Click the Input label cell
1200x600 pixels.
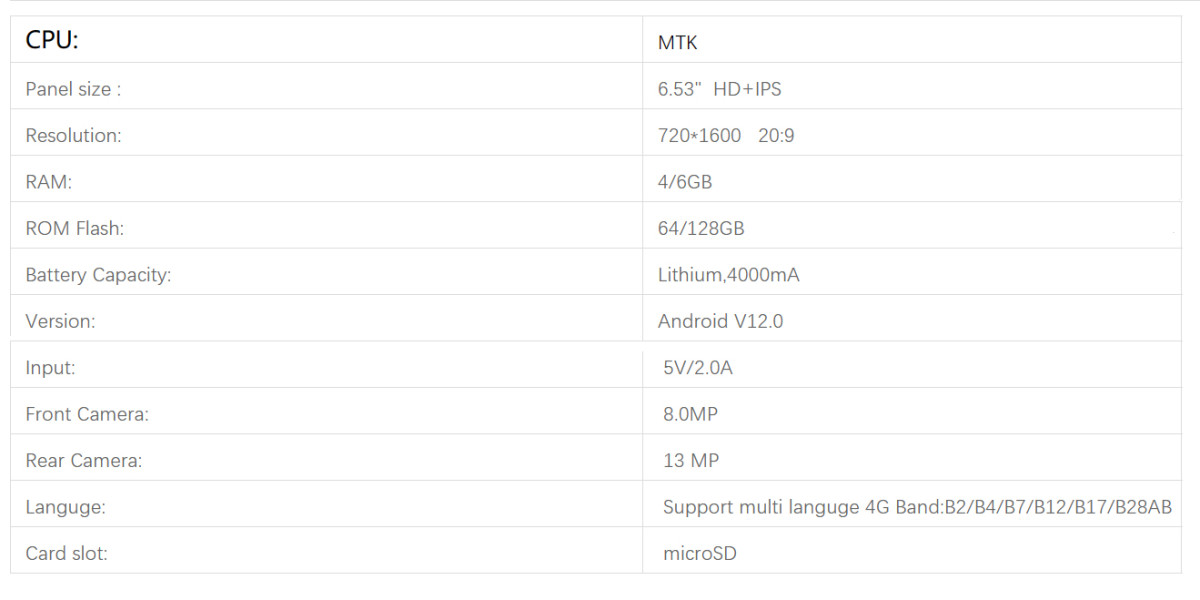50,368
